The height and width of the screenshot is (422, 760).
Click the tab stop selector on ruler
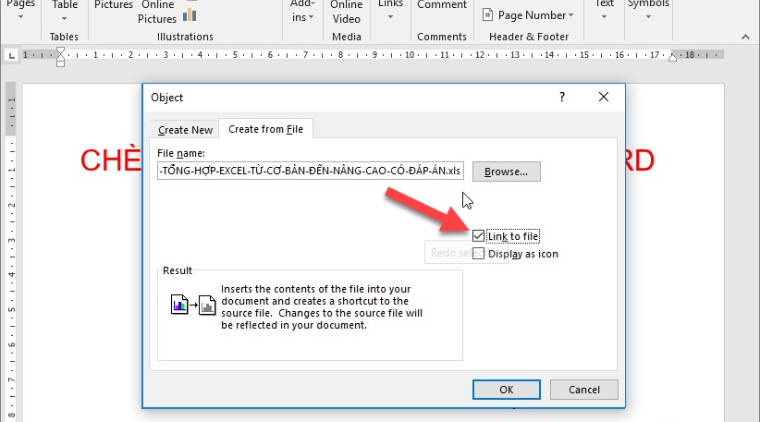click(12, 55)
